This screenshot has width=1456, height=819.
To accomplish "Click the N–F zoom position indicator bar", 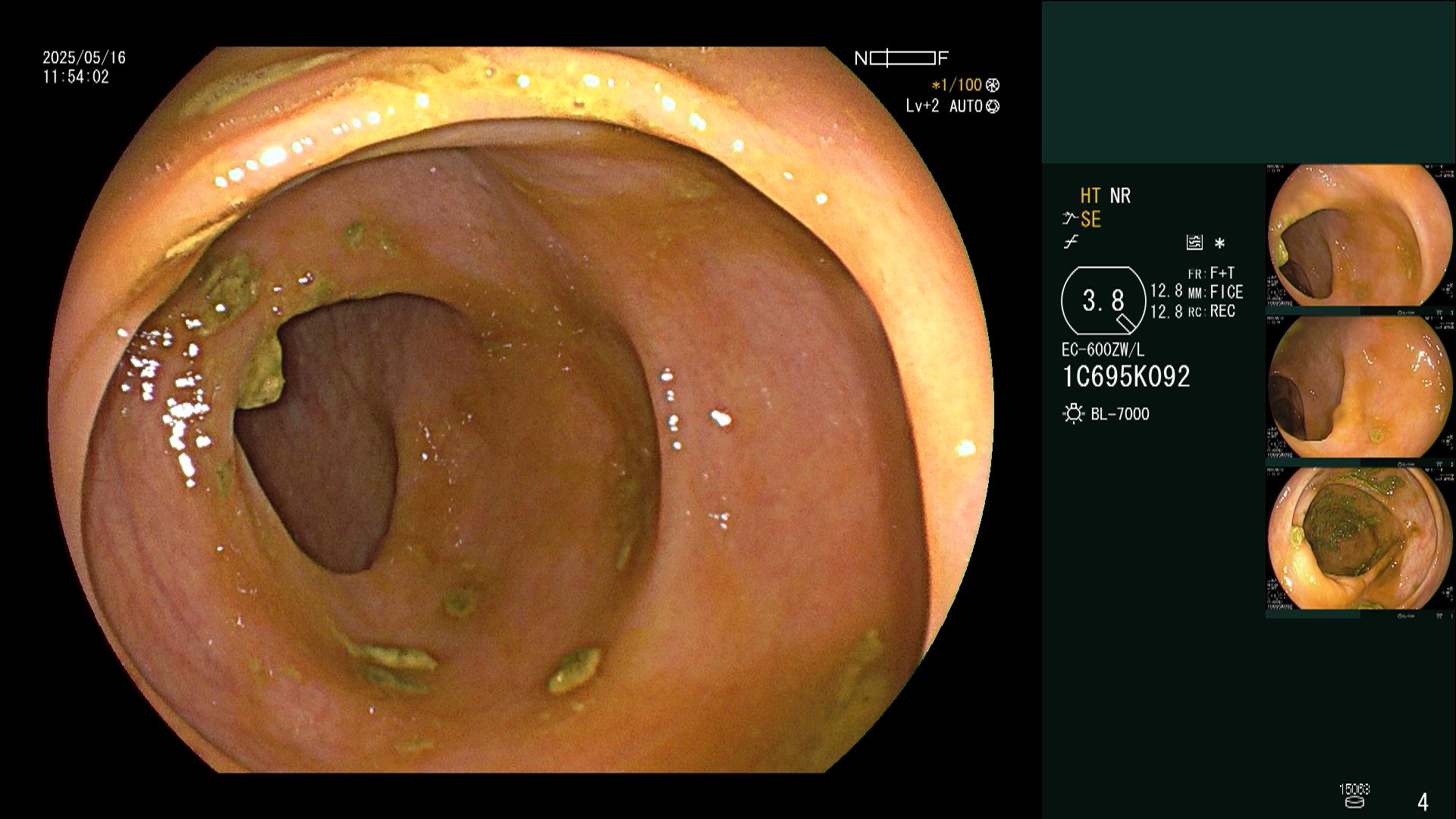I will tap(902, 58).
